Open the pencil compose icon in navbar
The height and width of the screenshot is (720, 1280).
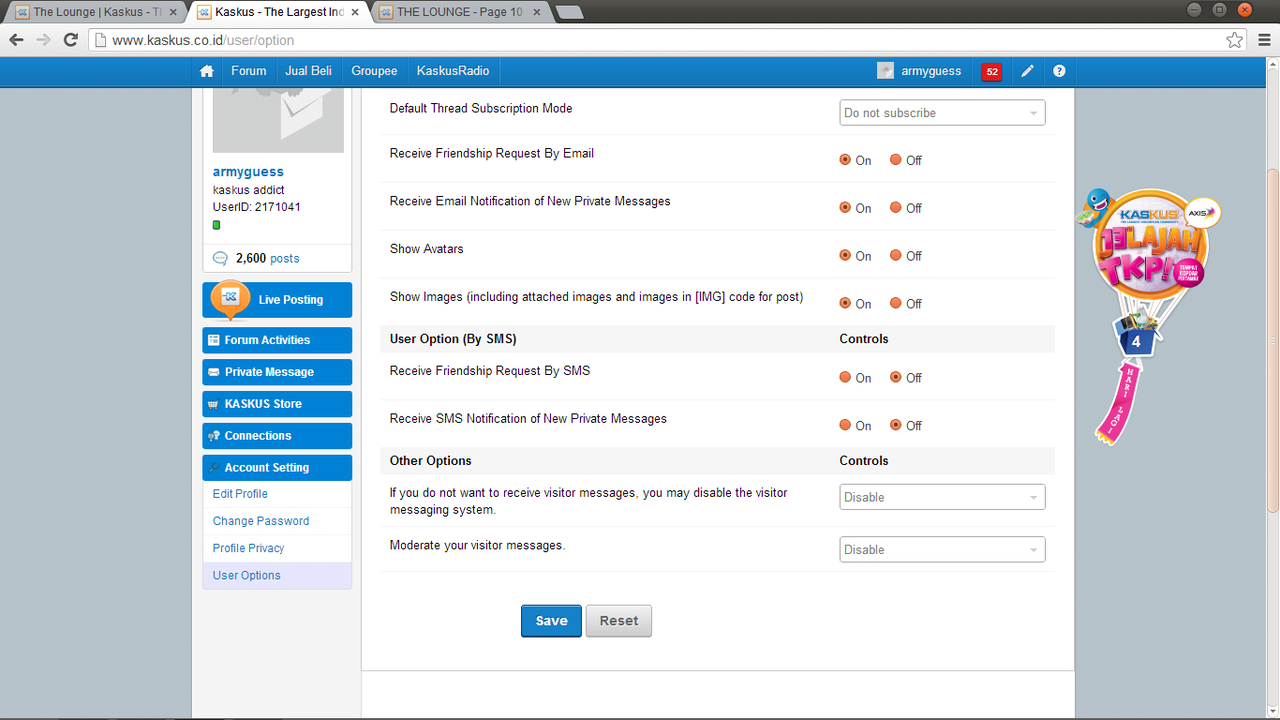pyautogui.click(x=1027, y=71)
